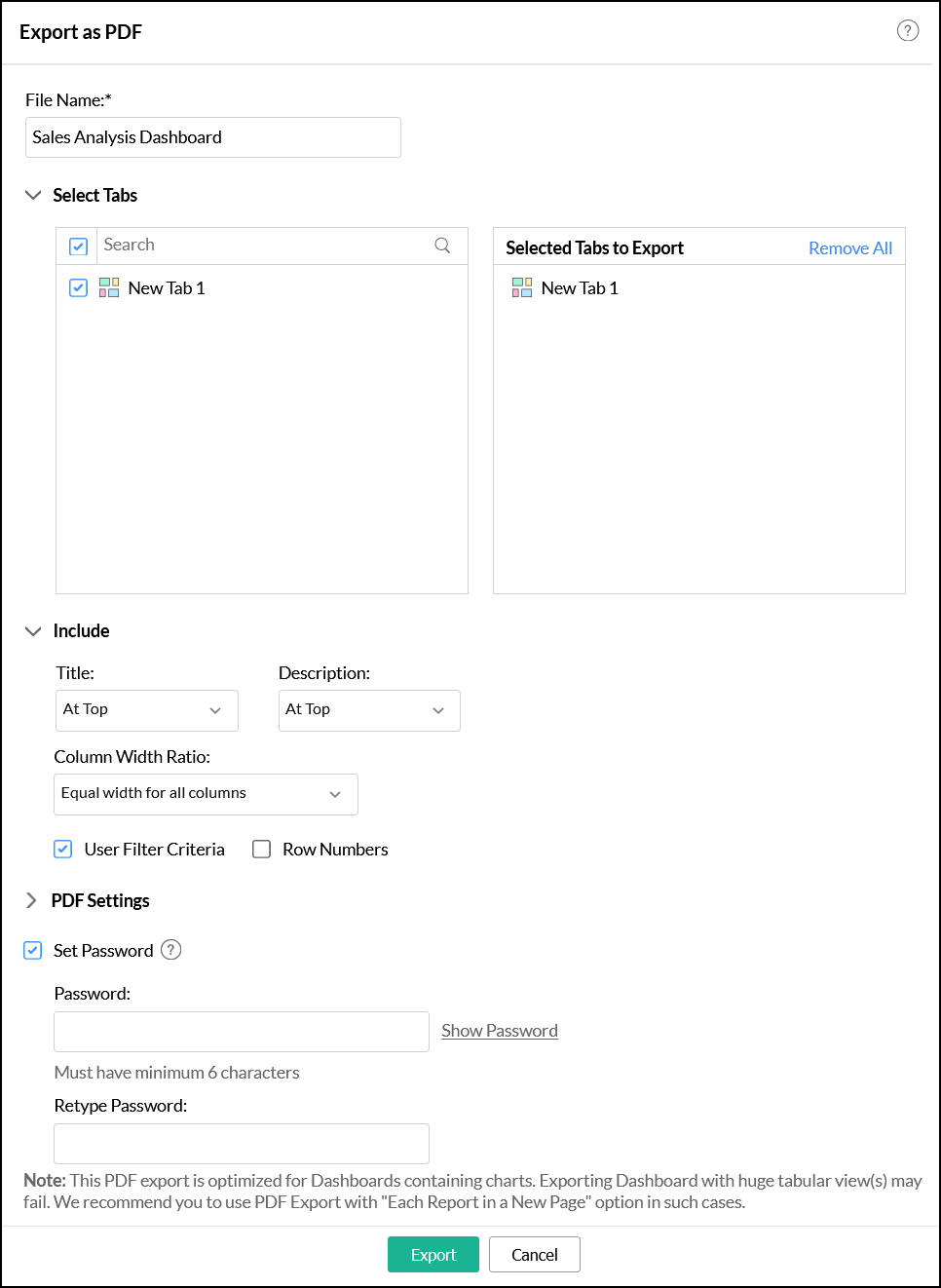Click the search magnifier icon

443,245
